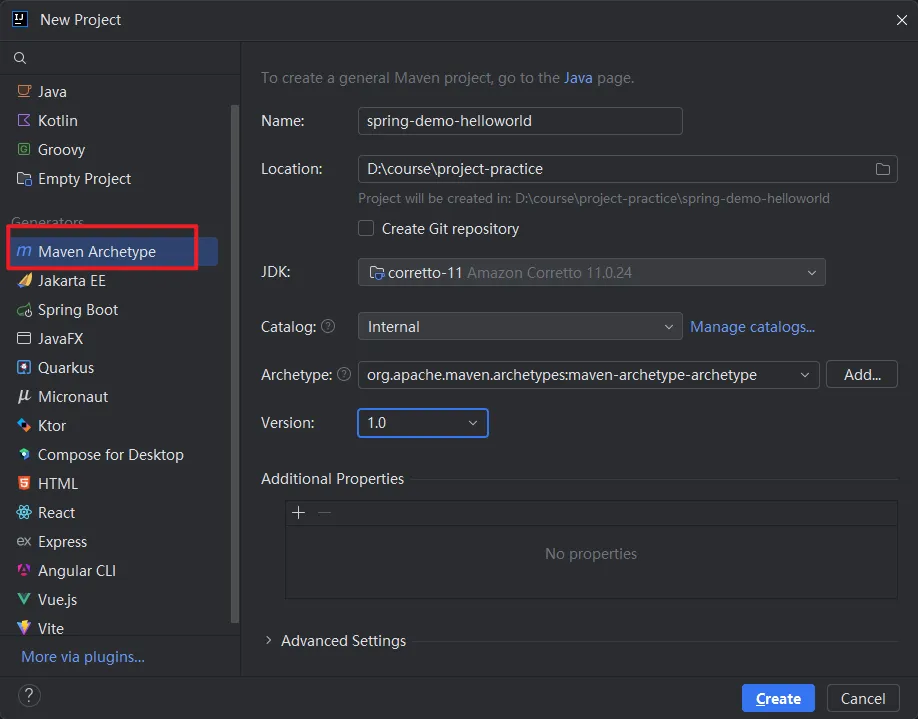
Task: Click the Quarkus logo icon
Action: (x=24, y=368)
